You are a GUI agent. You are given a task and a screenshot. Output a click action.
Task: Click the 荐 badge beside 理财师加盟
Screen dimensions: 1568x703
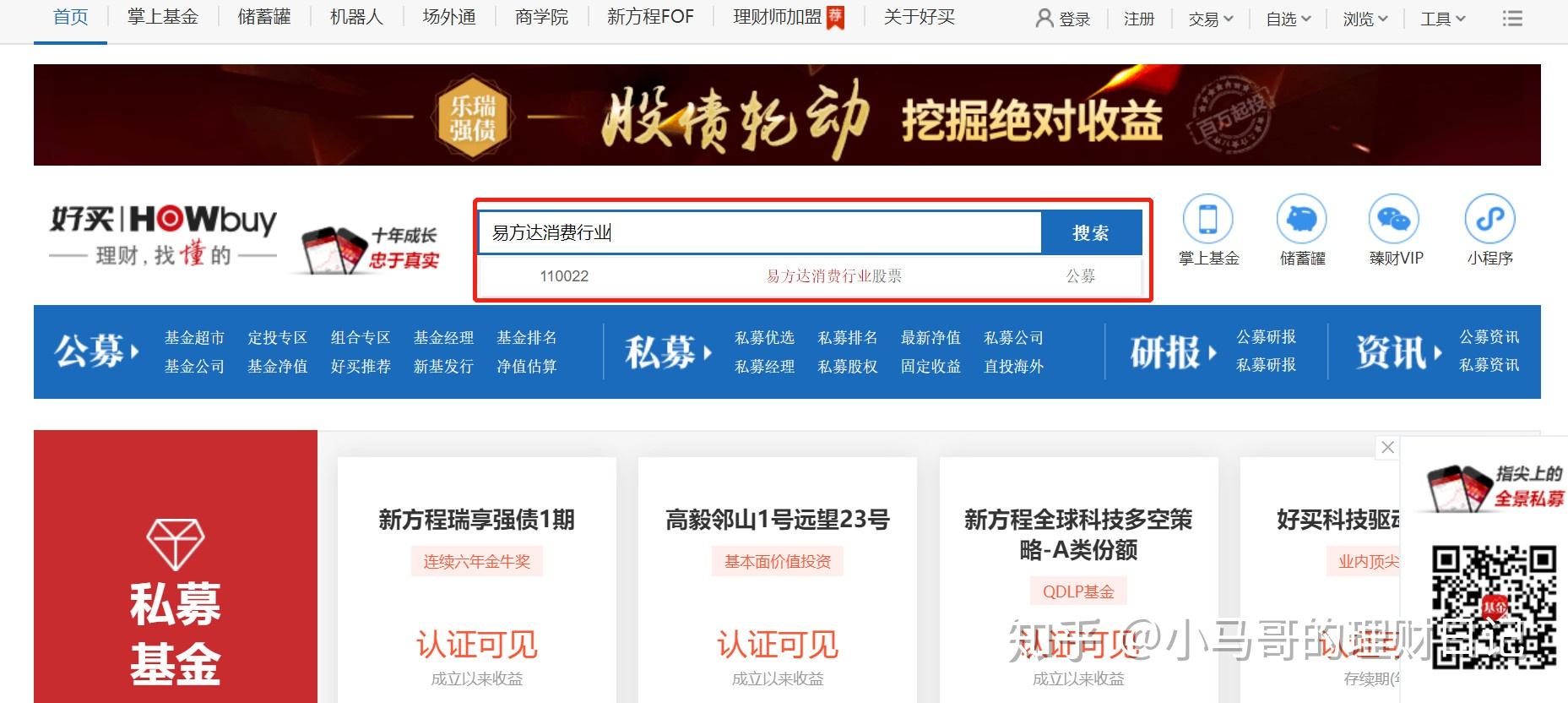835,17
